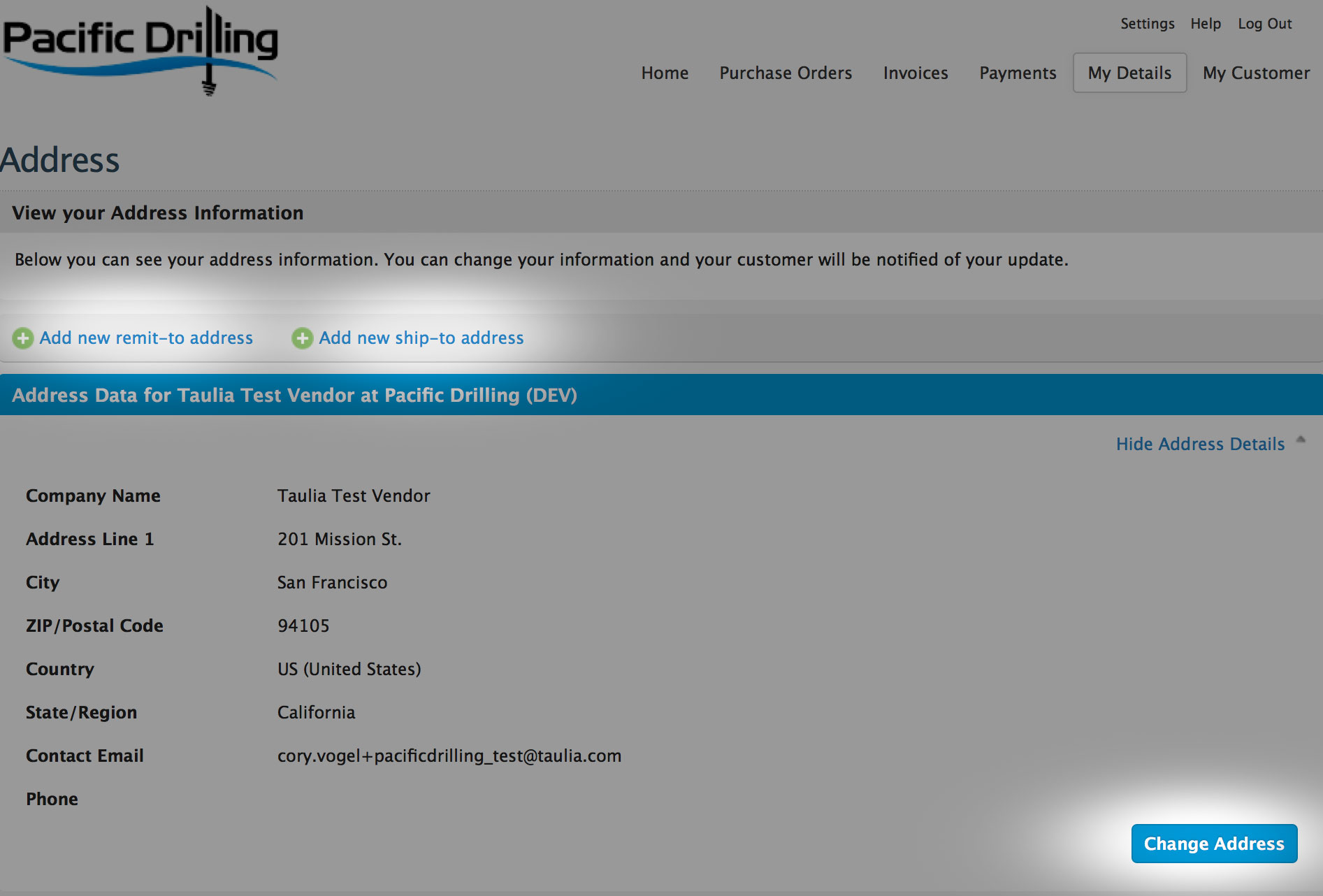This screenshot has height=896, width=1323.
Task: Click the Phone field label
Action: (52, 799)
